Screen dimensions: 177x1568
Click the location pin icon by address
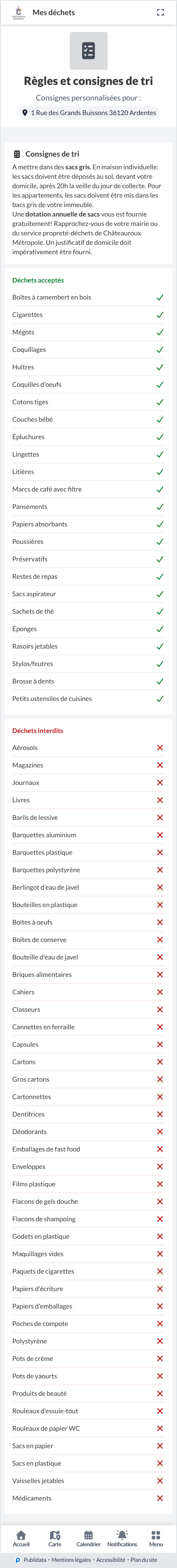[25, 113]
